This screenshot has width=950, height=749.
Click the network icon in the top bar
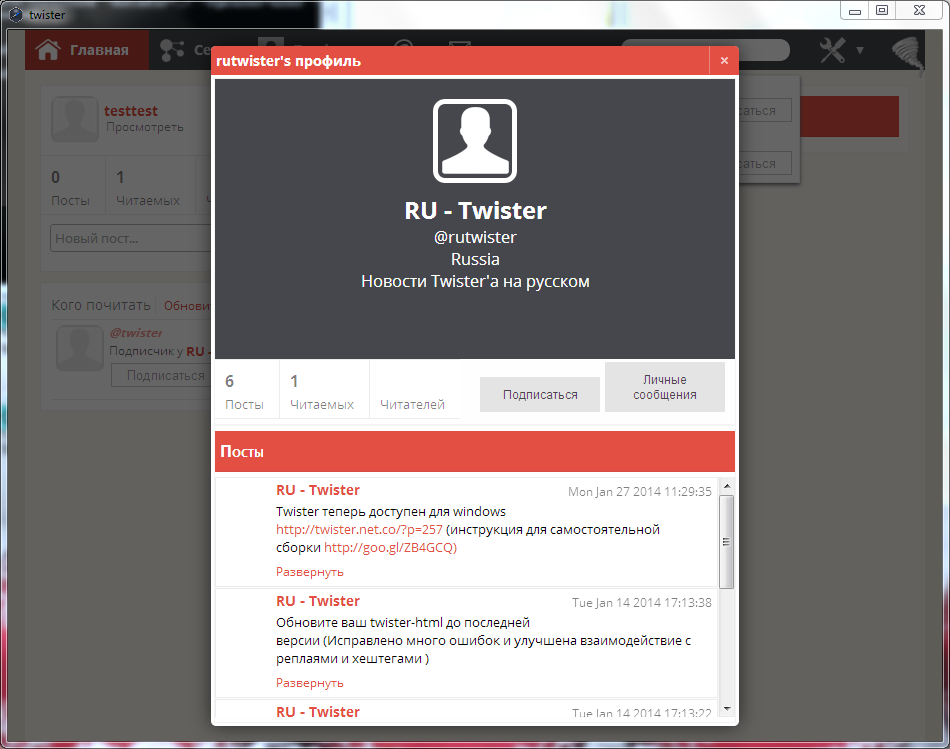pyautogui.click(x=172, y=50)
